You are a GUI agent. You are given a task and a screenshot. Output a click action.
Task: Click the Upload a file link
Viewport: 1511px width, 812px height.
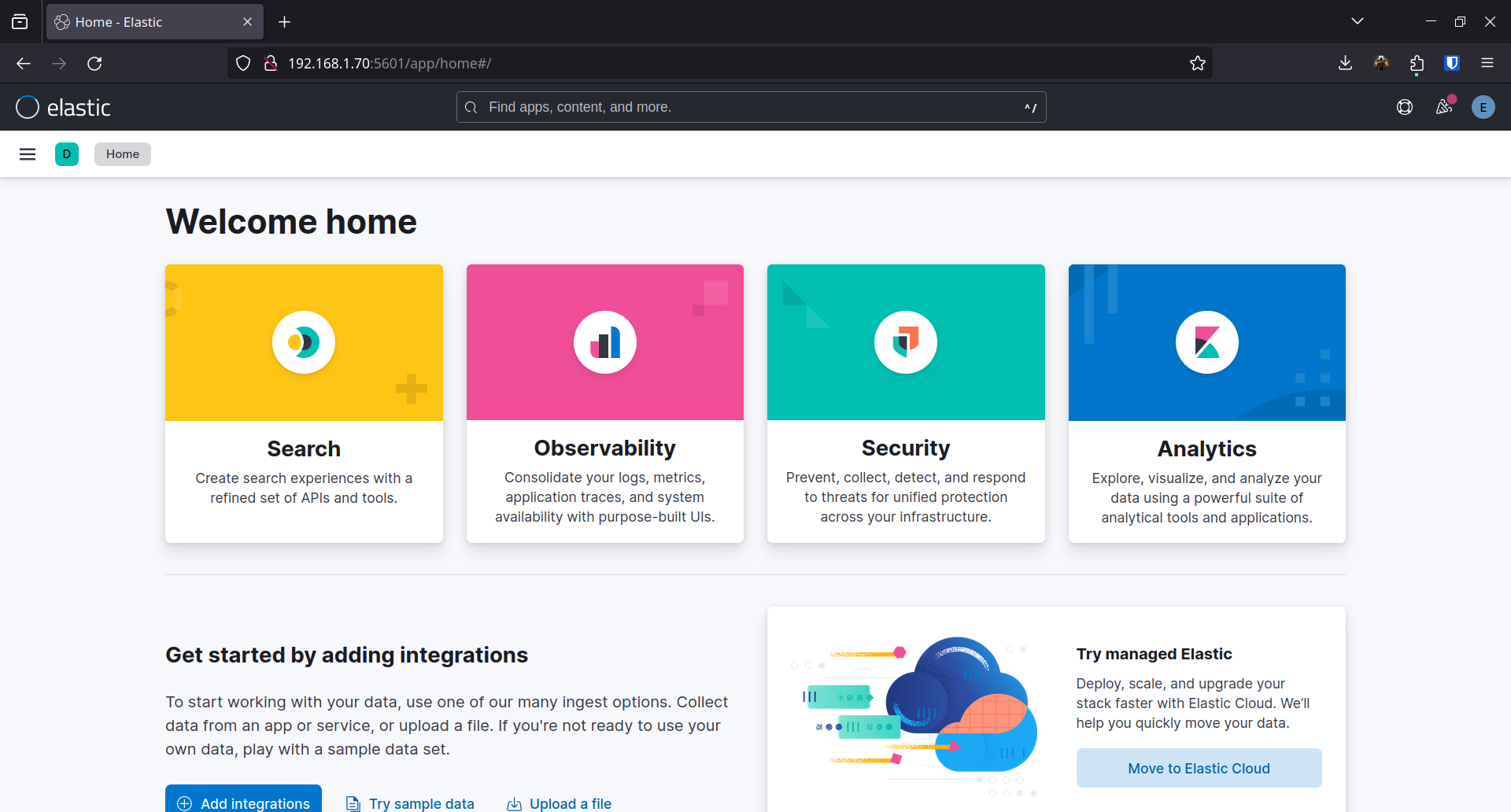pyautogui.click(x=560, y=803)
